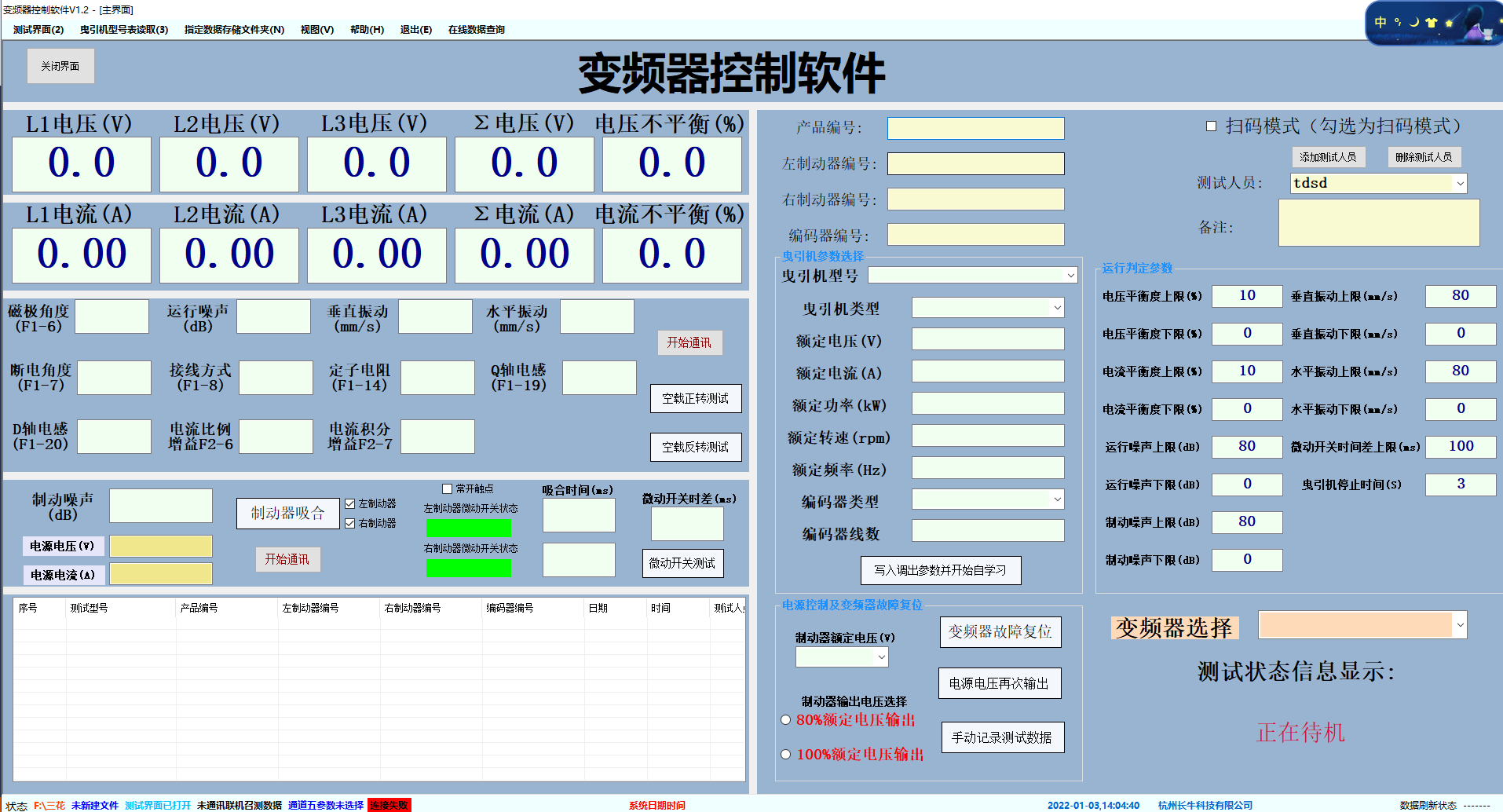This screenshot has width=1503, height=812.
Task: Click the 空载正转测试 button
Action: (695, 398)
